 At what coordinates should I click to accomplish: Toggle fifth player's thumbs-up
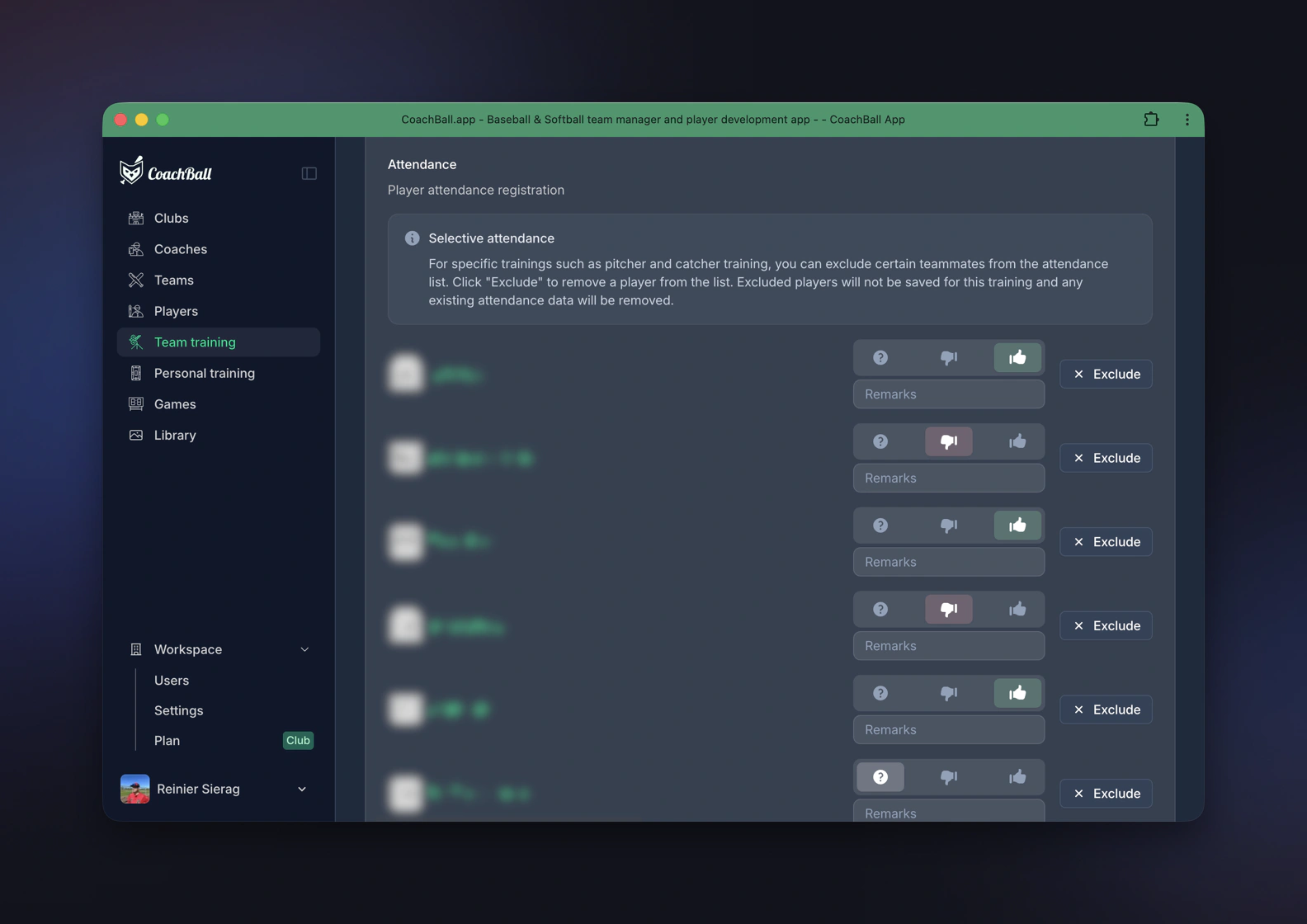[1017, 693]
